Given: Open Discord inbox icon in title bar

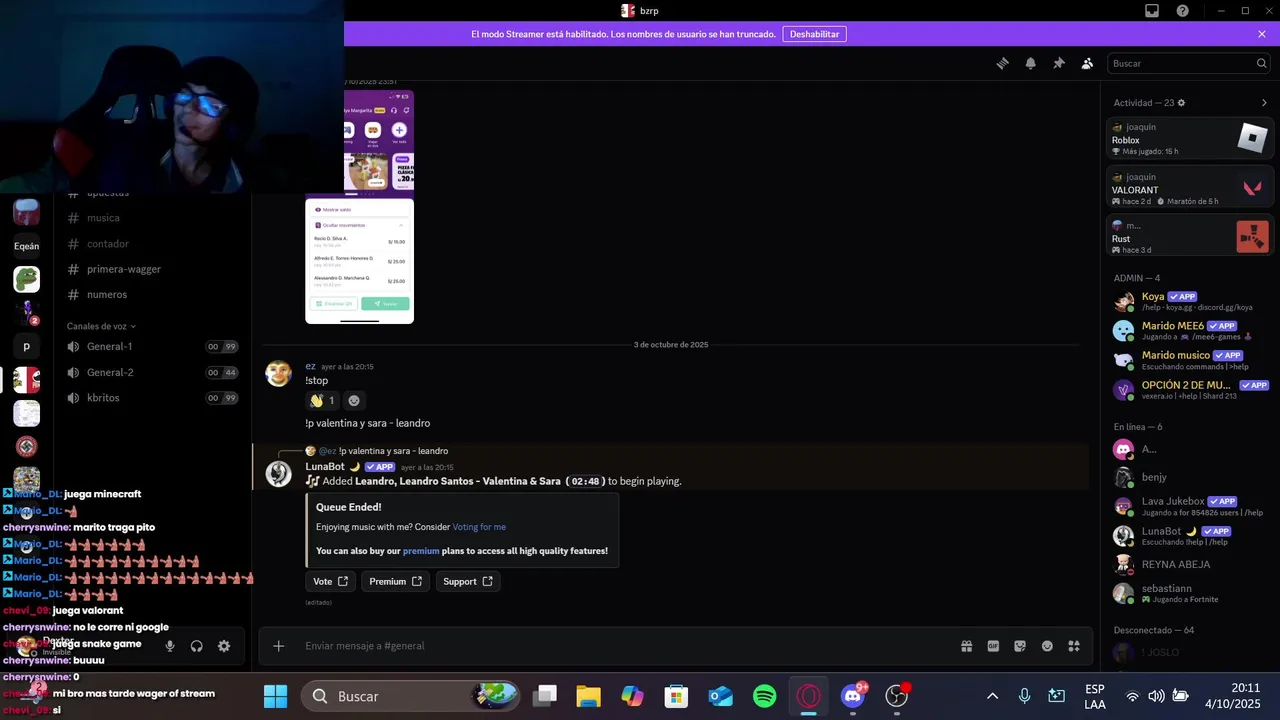Looking at the screenshot, I should tap(1152, 11).
